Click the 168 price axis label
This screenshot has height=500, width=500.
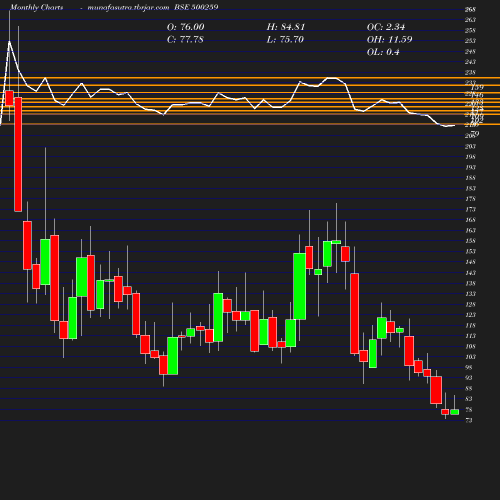pyautogui.click(x=470, y=220)
